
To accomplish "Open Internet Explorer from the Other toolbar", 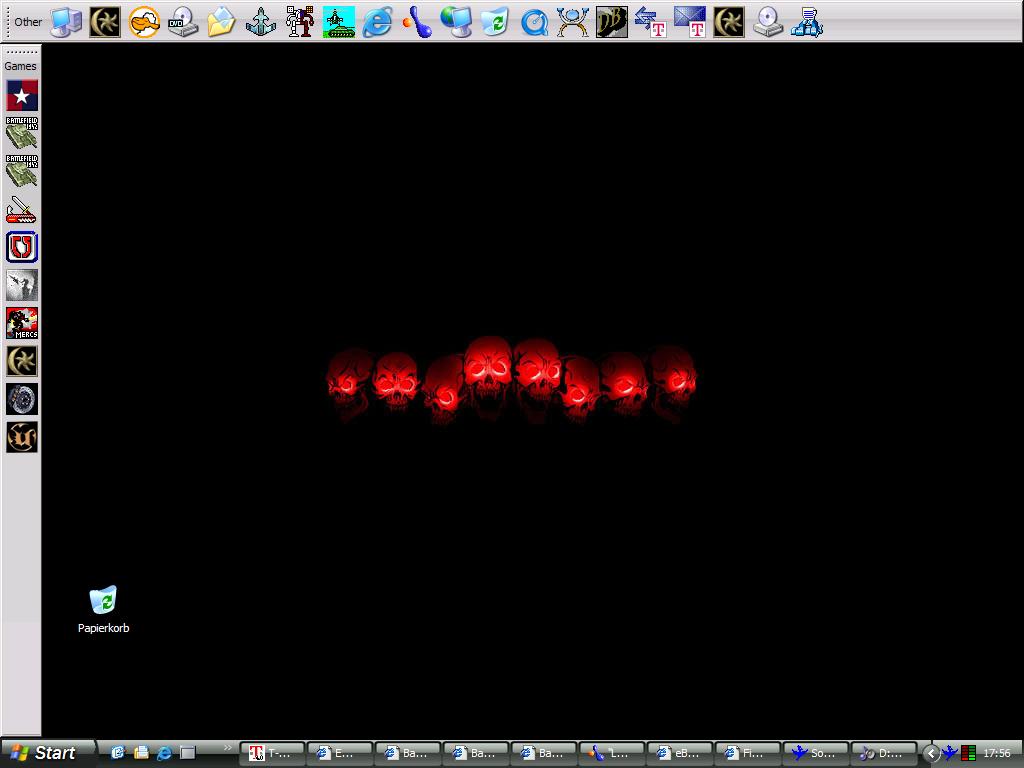I will click(x=377, y=22).
